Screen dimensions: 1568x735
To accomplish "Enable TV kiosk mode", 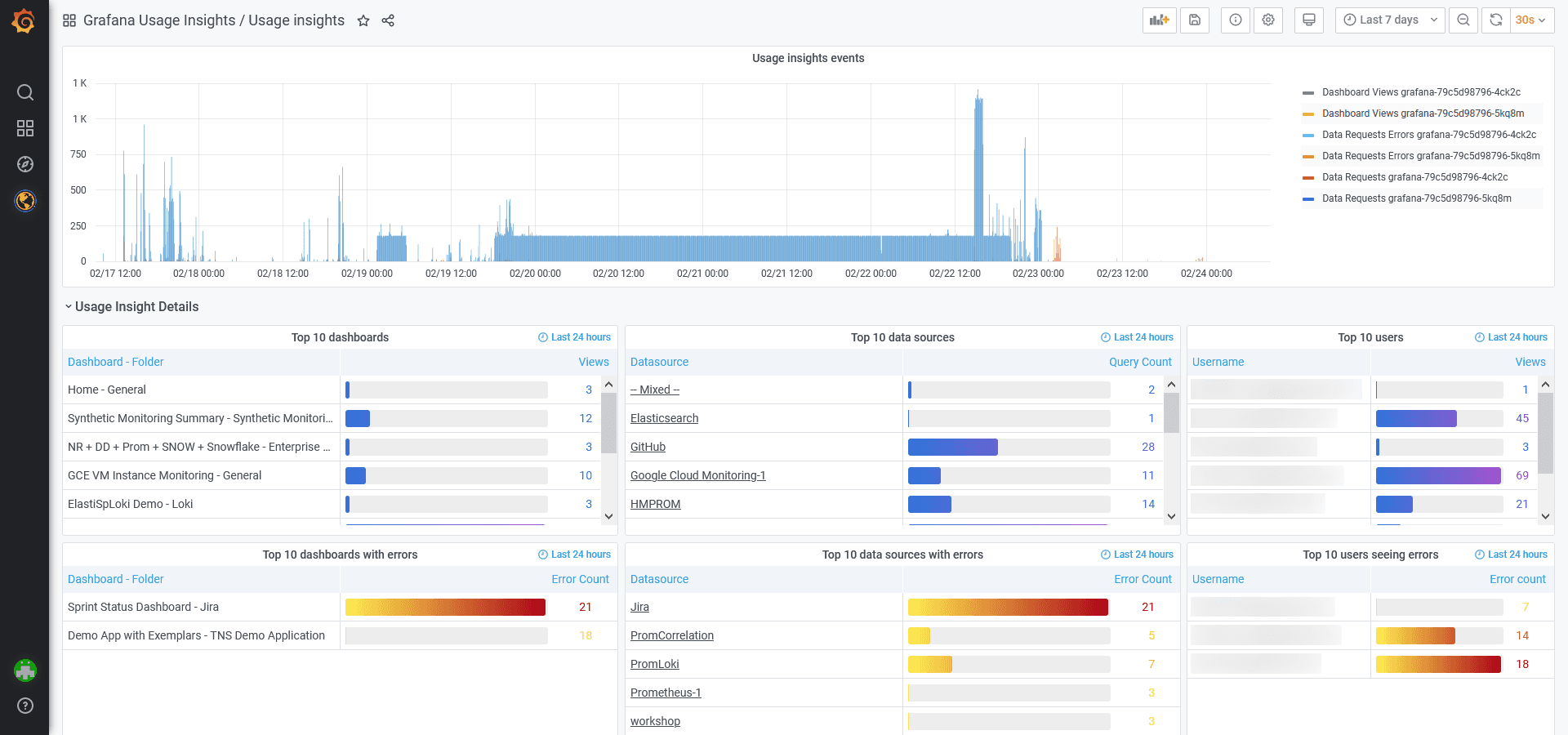I will [x=1308, y=20].
